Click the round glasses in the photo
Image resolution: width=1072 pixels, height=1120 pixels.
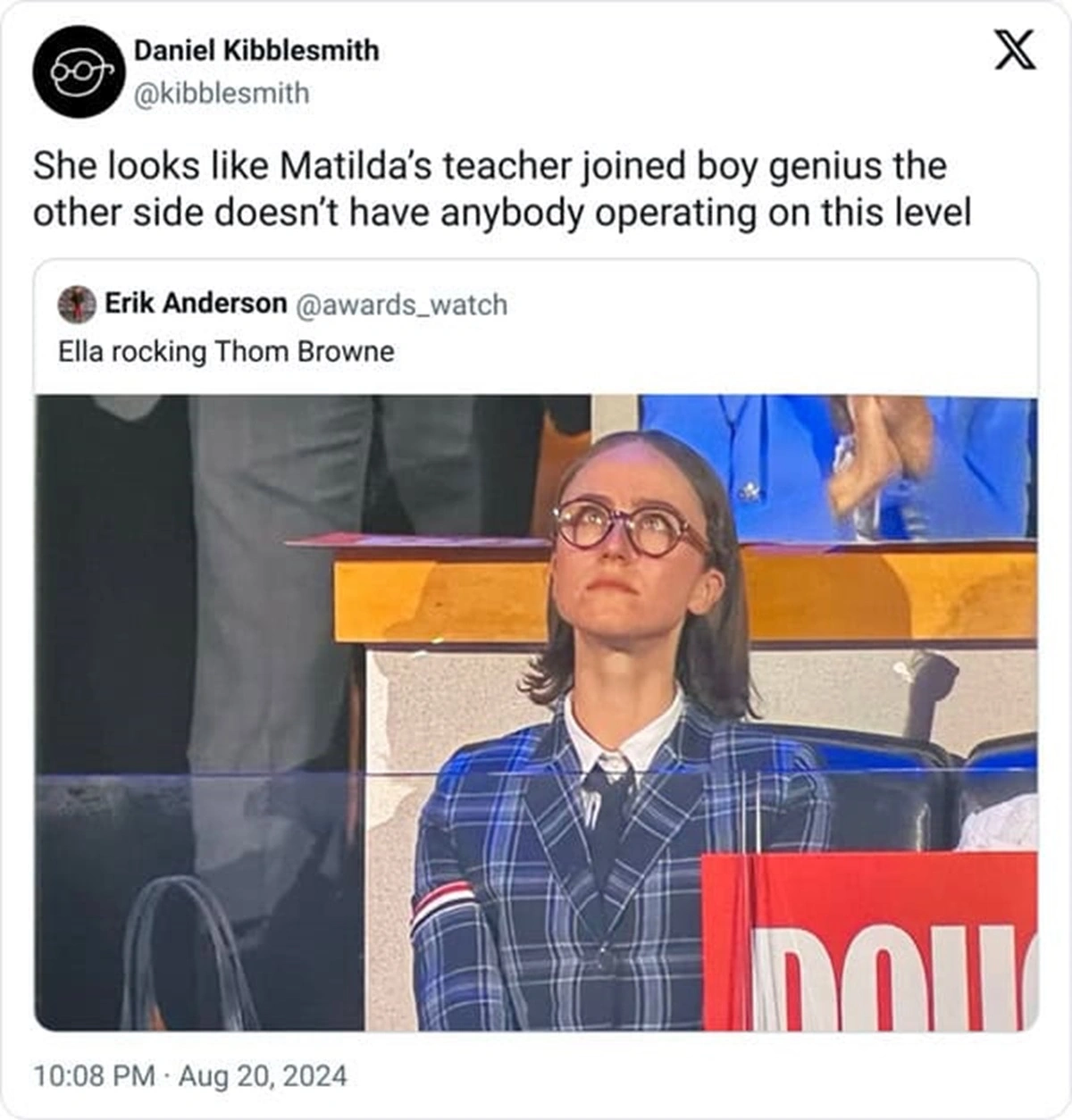tap(628, 527)
